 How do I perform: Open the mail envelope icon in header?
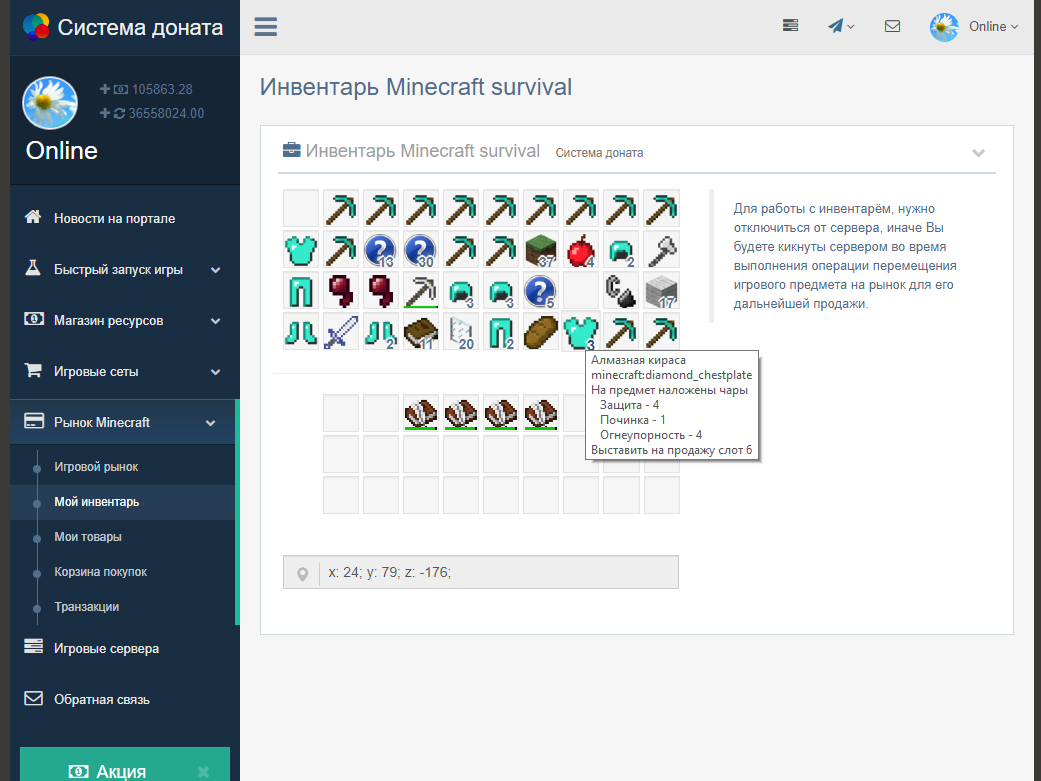click(x=892, y=27)
